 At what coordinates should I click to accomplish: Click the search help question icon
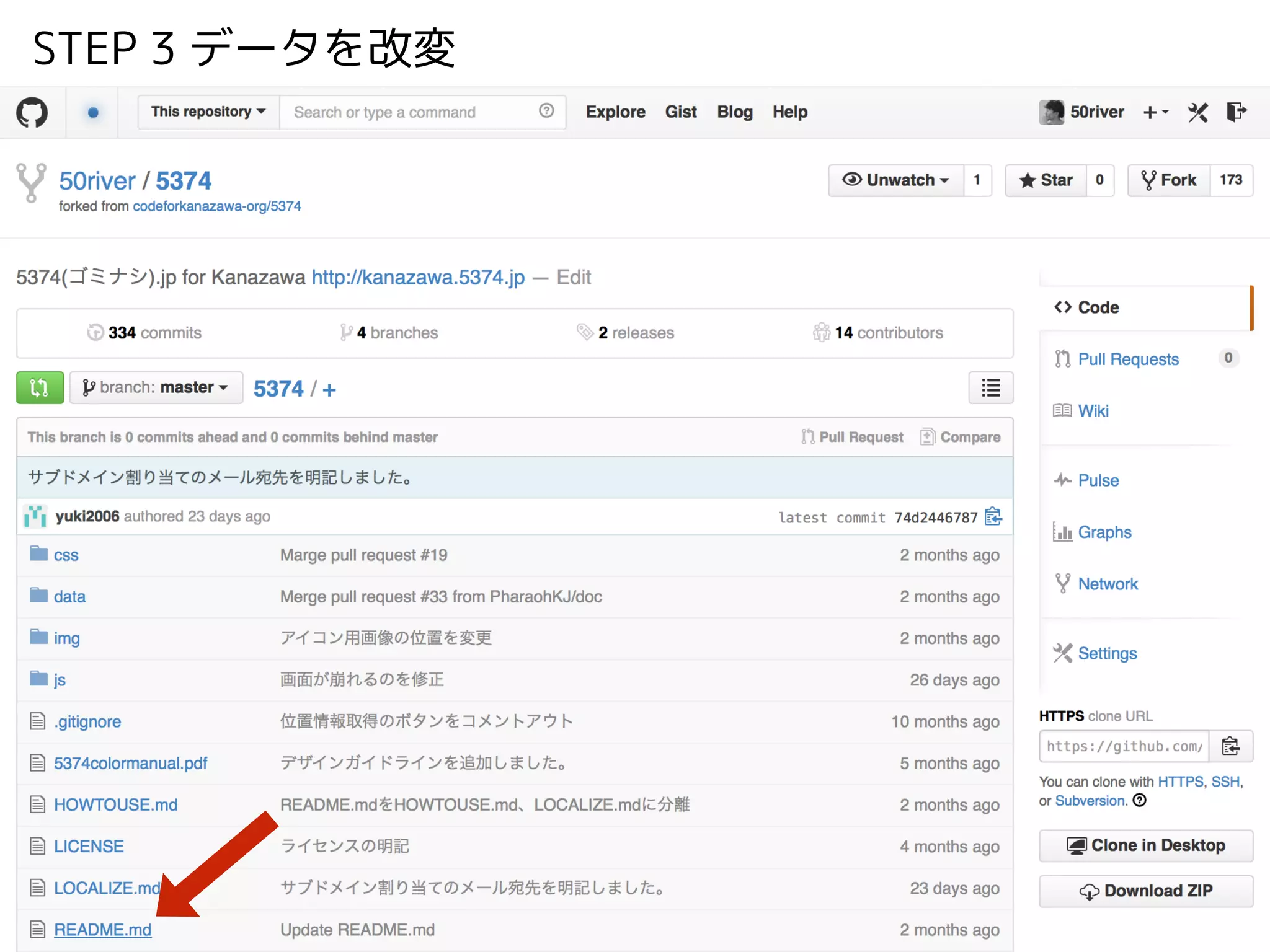pos(546,111)
